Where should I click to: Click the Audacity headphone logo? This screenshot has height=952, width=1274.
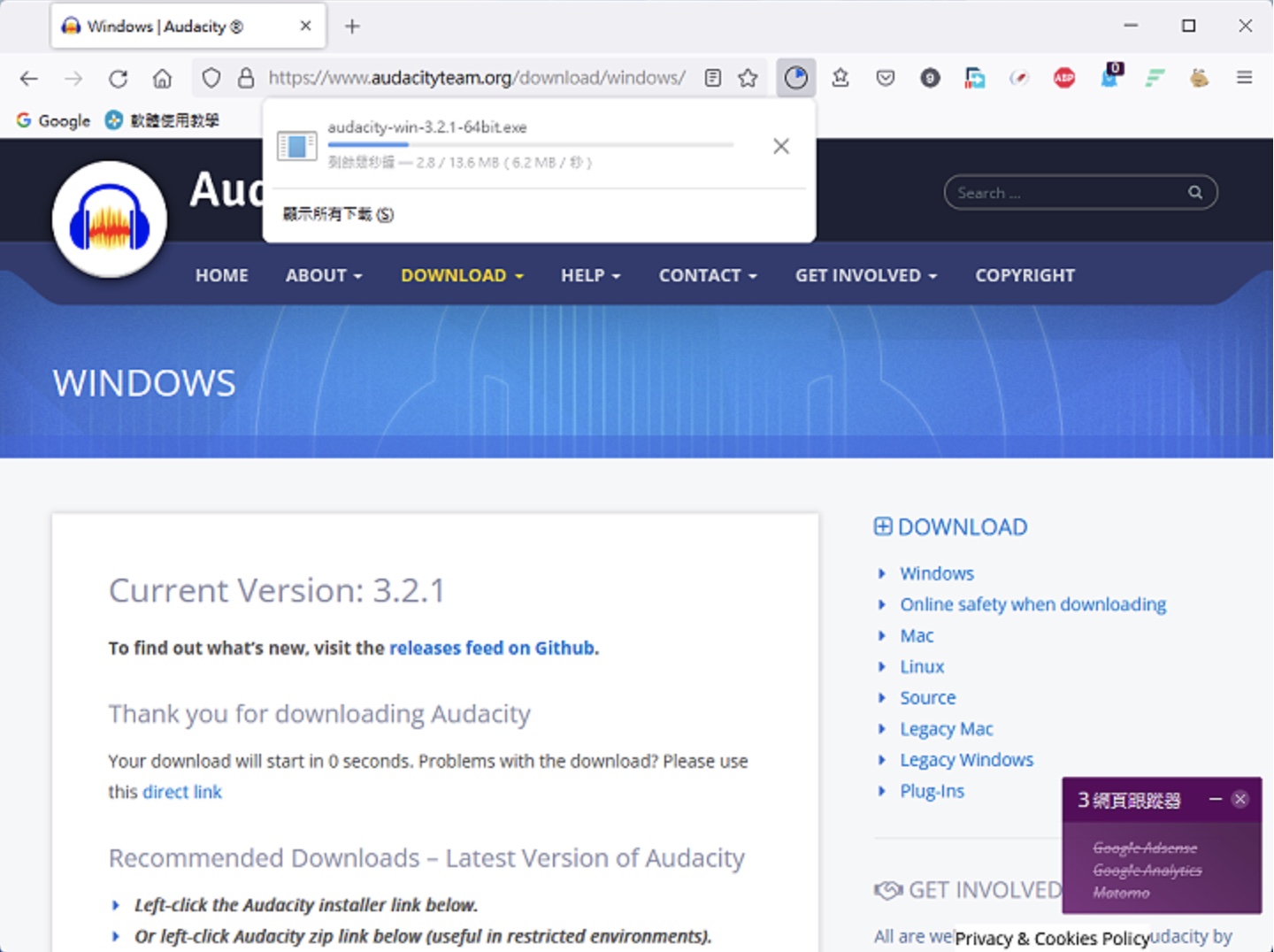(x=110, y=219)
